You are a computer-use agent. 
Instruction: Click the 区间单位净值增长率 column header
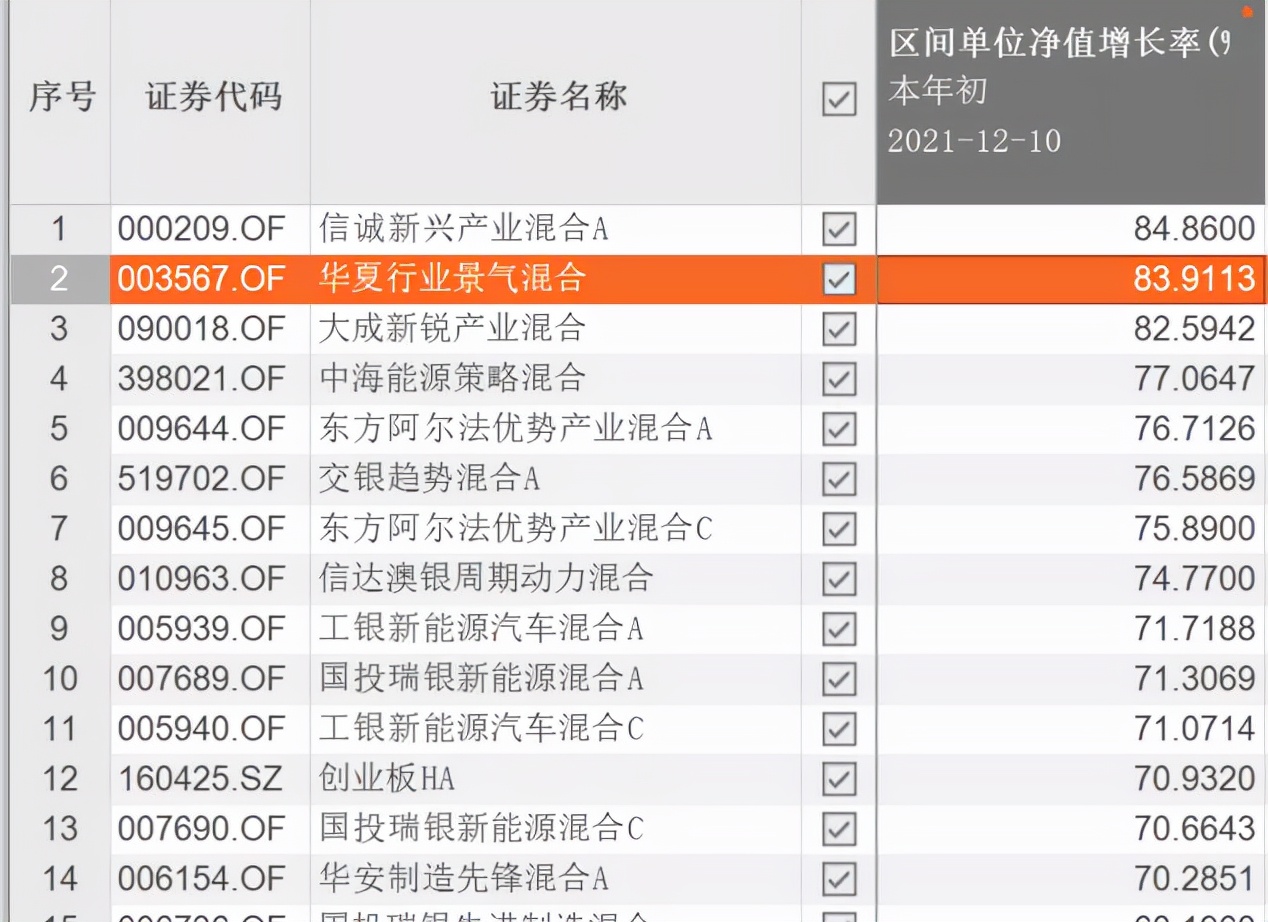point(1059,43)
